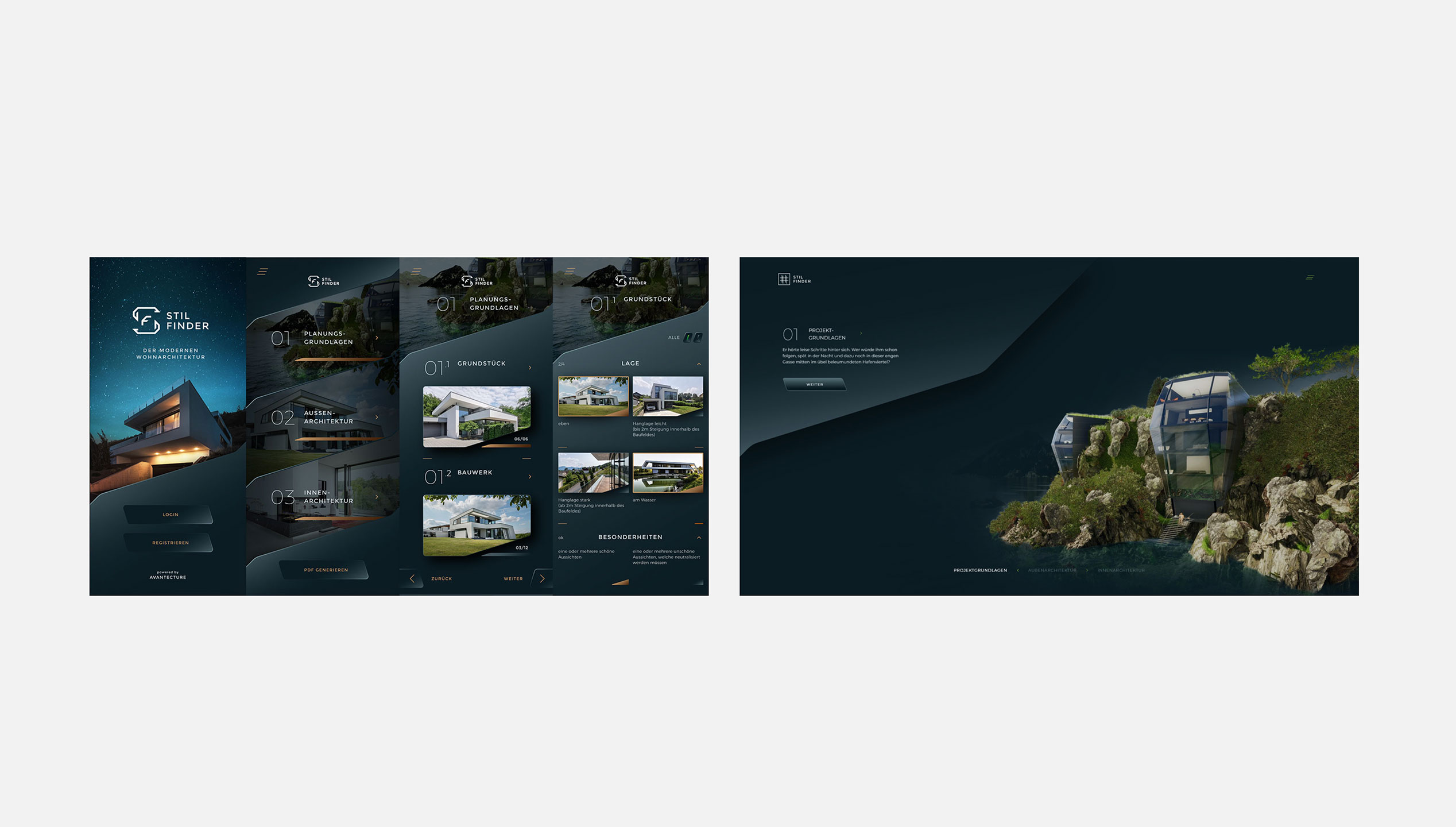Click the Zurück button label
1456x827 pixels.
click(x=442, y=579)
